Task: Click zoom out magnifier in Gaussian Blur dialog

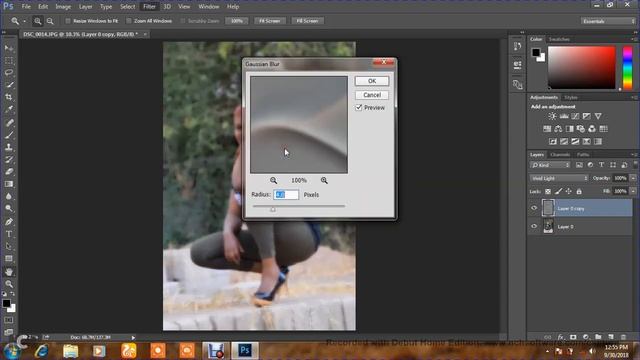Action: [x=273, y=180]
